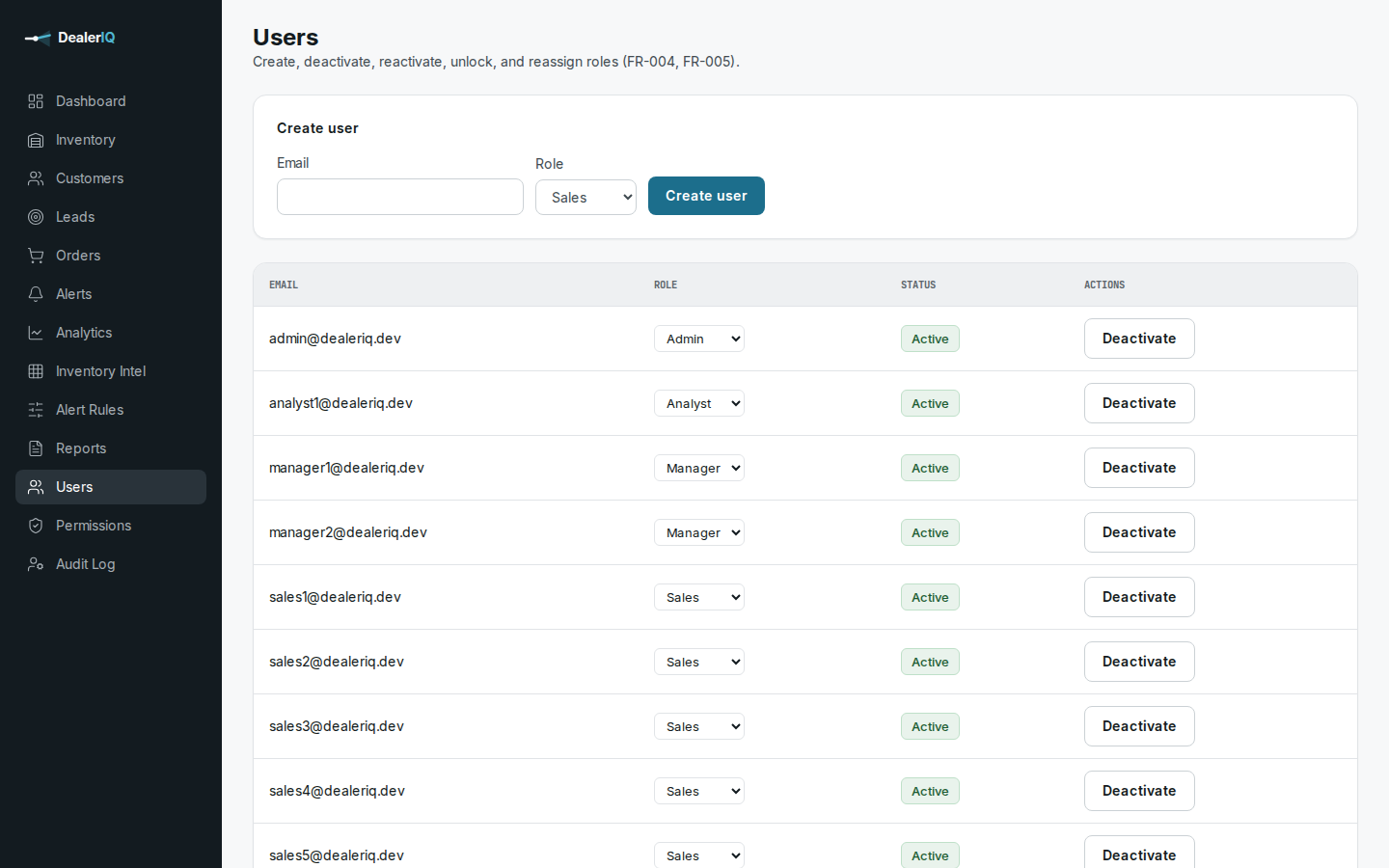Click the Users icon in sidebar
The height and width of the screenshot is (868, 1389).
pos(36,487)
